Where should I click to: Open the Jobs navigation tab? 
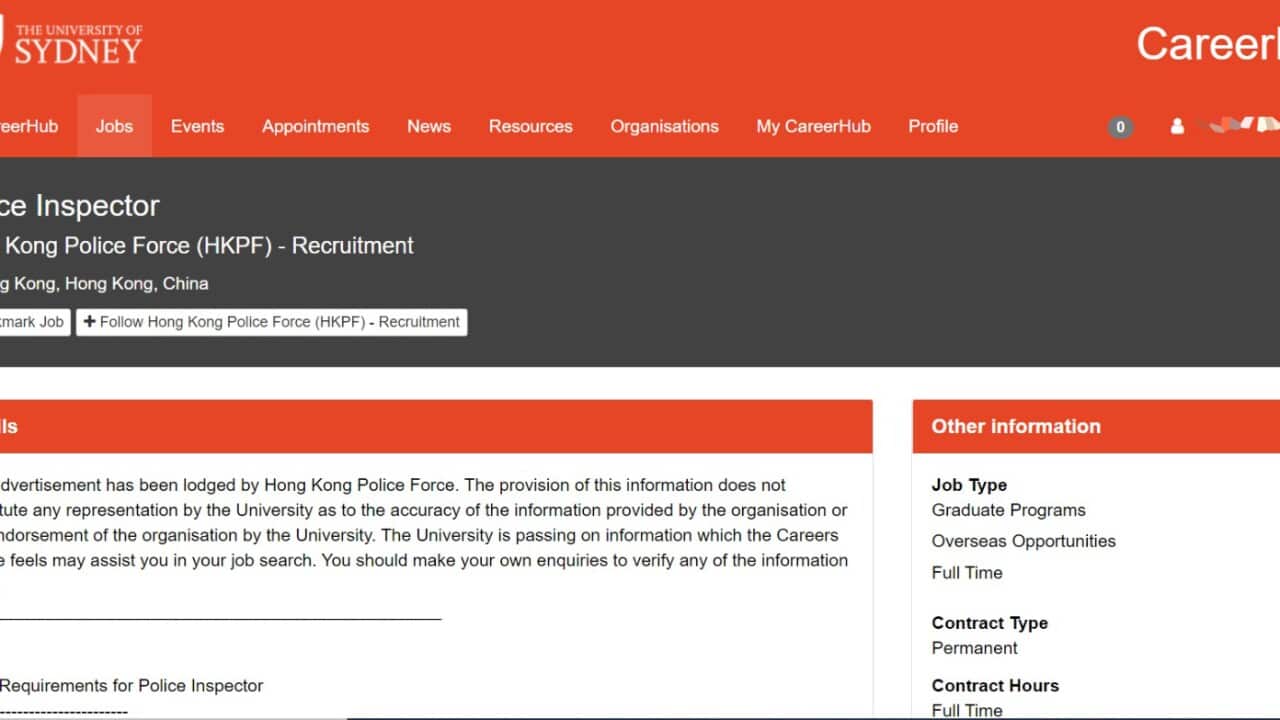tap(114, 126)
